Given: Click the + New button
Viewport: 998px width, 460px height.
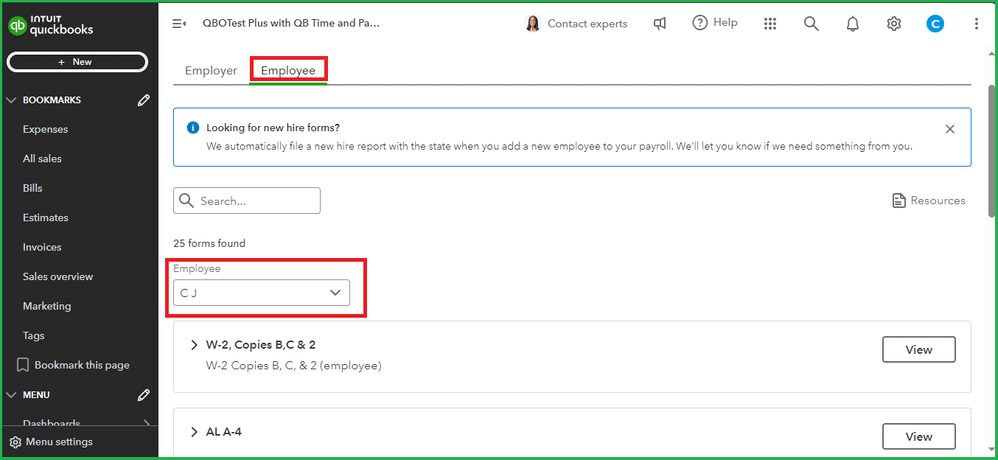Looking at the screenshot, I should click(77, 62).
